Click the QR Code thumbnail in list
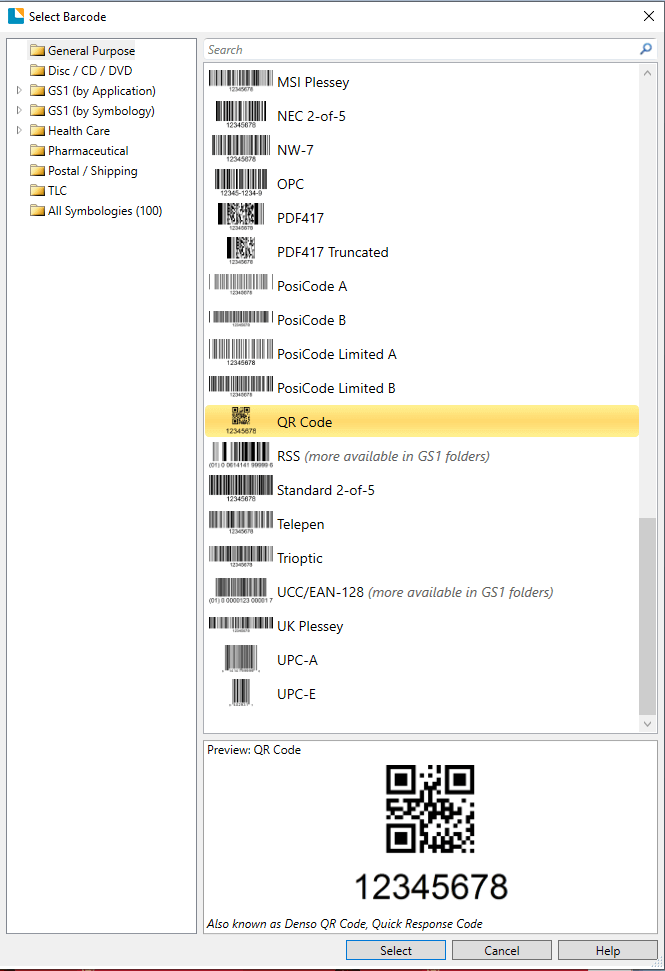The height and width of the screenshot is (971, 665). (240, 421)
